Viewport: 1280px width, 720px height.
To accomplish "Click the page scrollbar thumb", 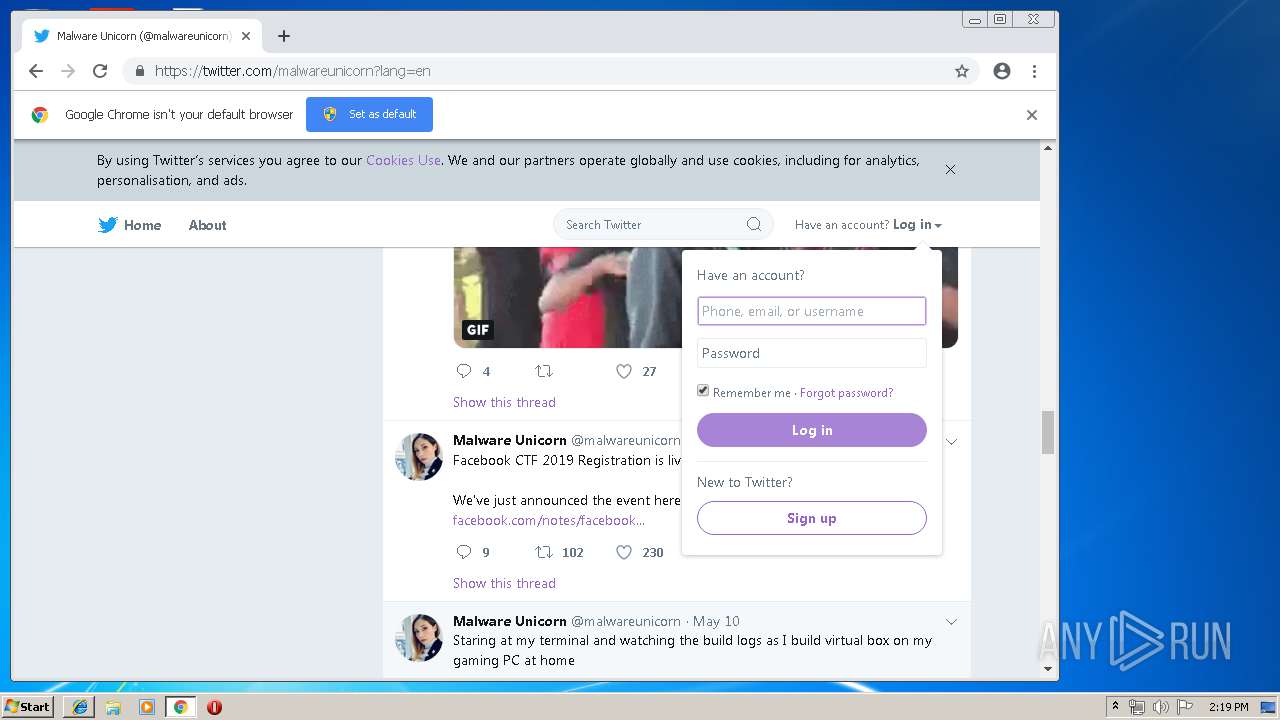I will (x=1048, y=432).
